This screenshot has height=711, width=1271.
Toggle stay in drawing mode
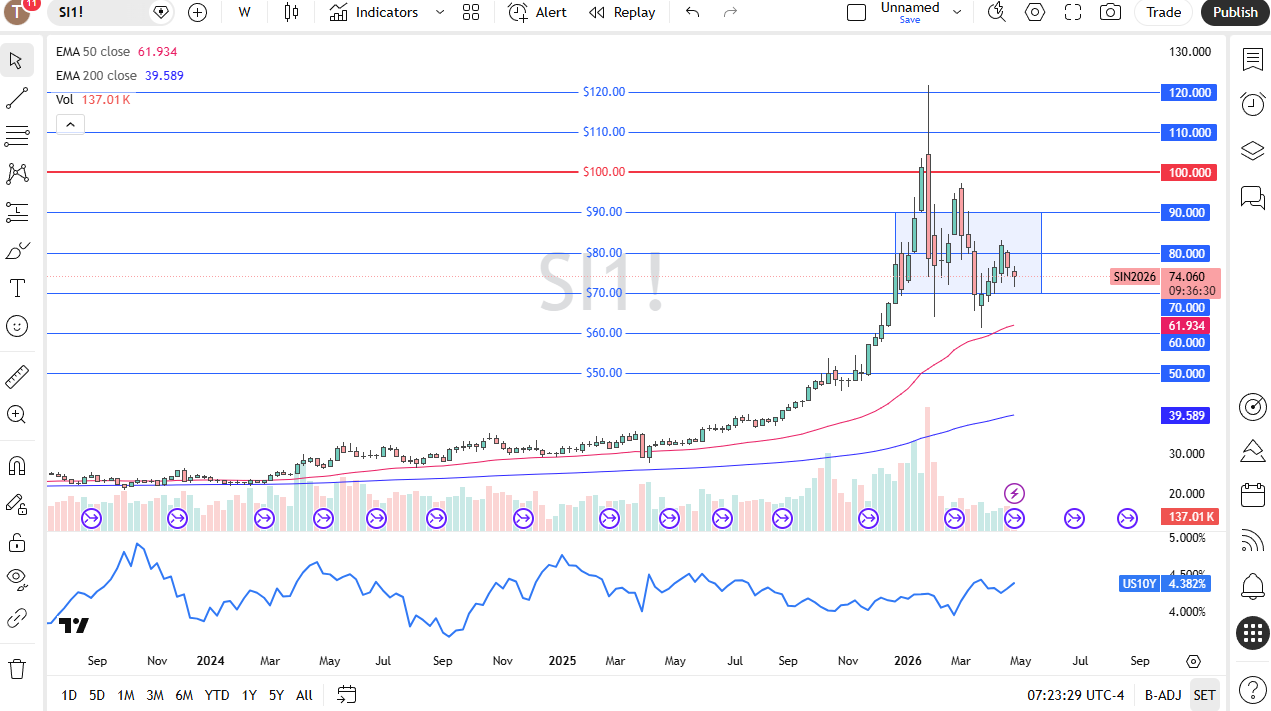[x=16, y=504]
